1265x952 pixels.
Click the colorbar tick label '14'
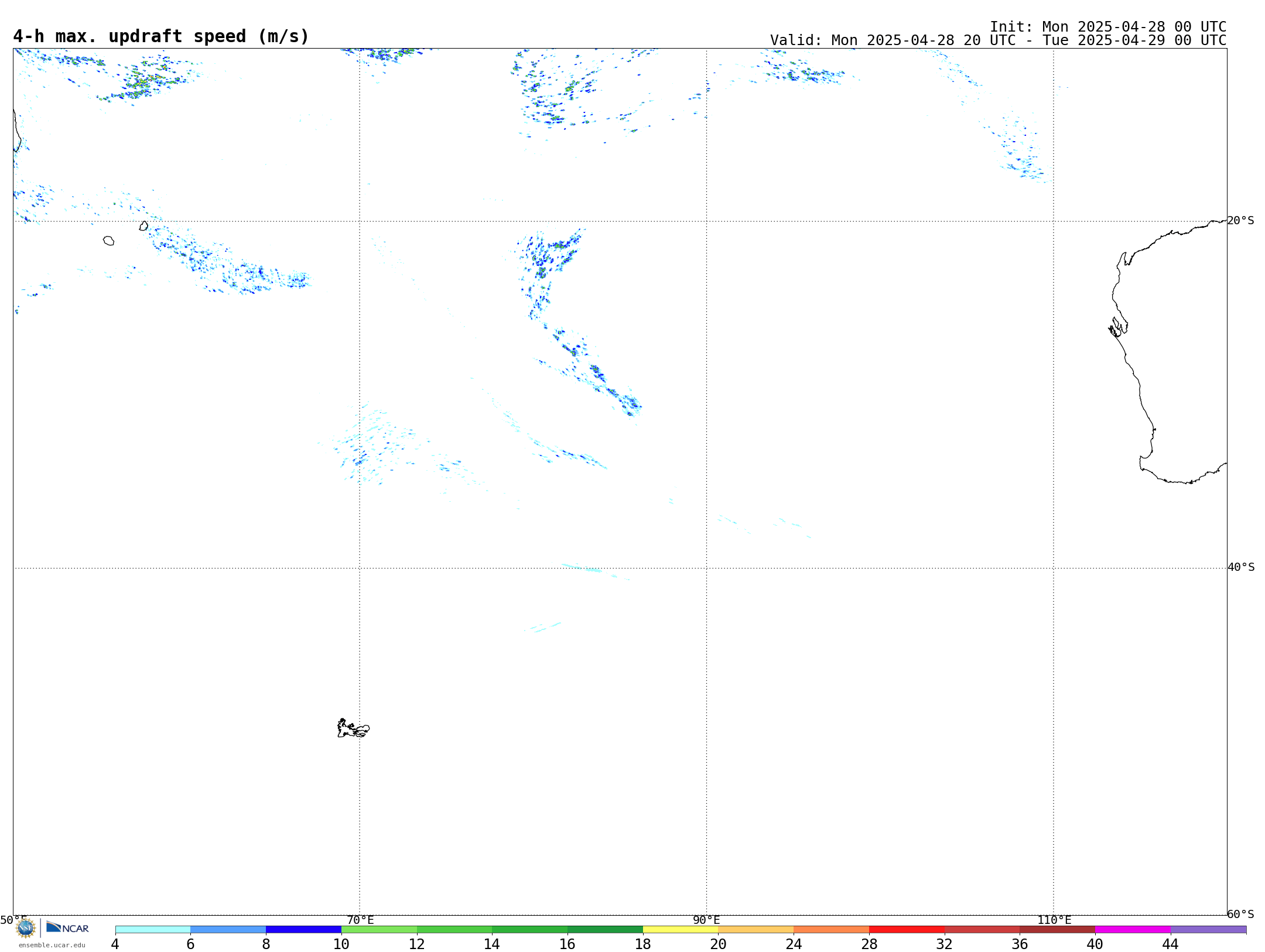(492, 944)
